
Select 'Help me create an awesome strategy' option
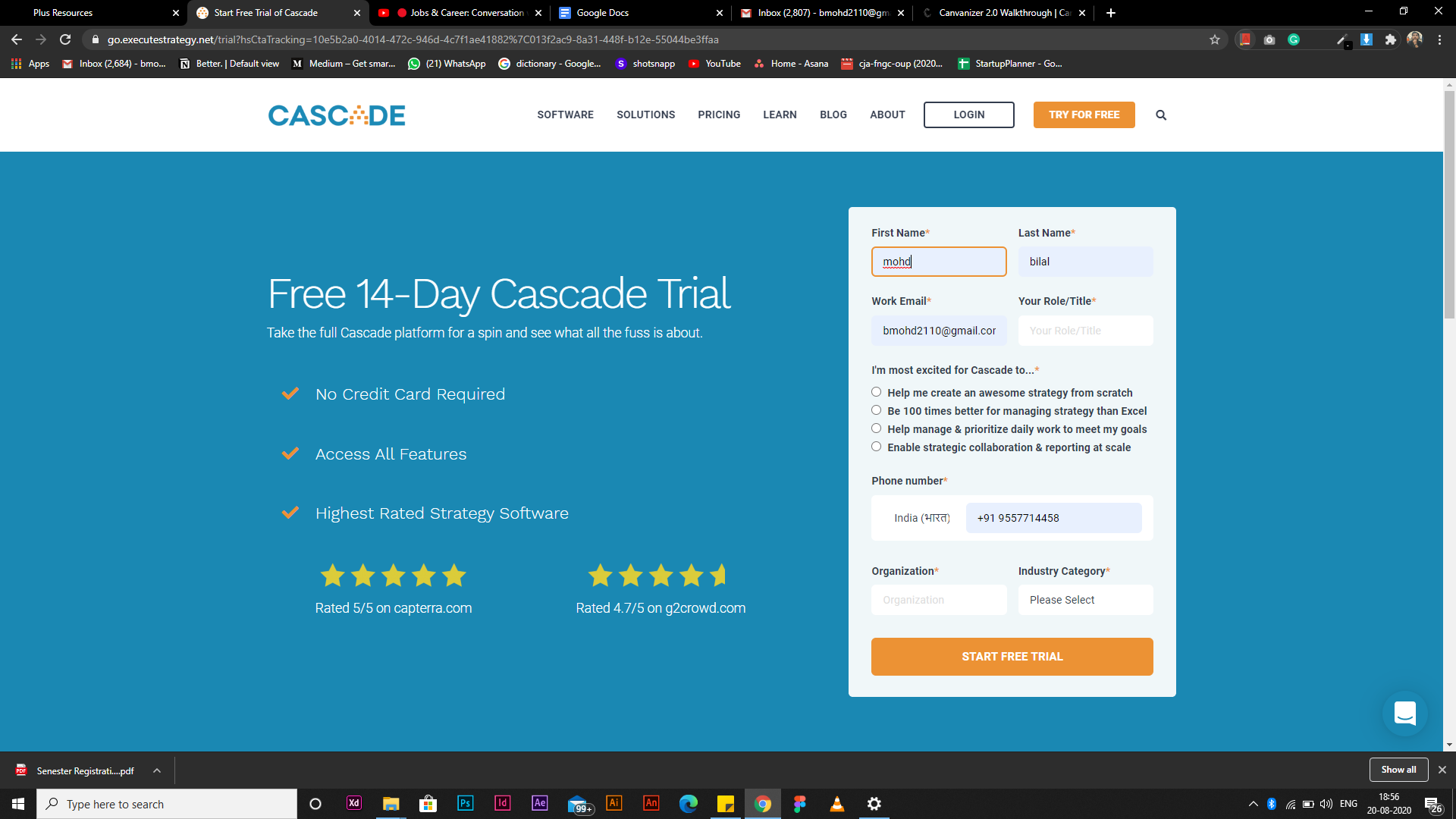[x=876, y=392]
